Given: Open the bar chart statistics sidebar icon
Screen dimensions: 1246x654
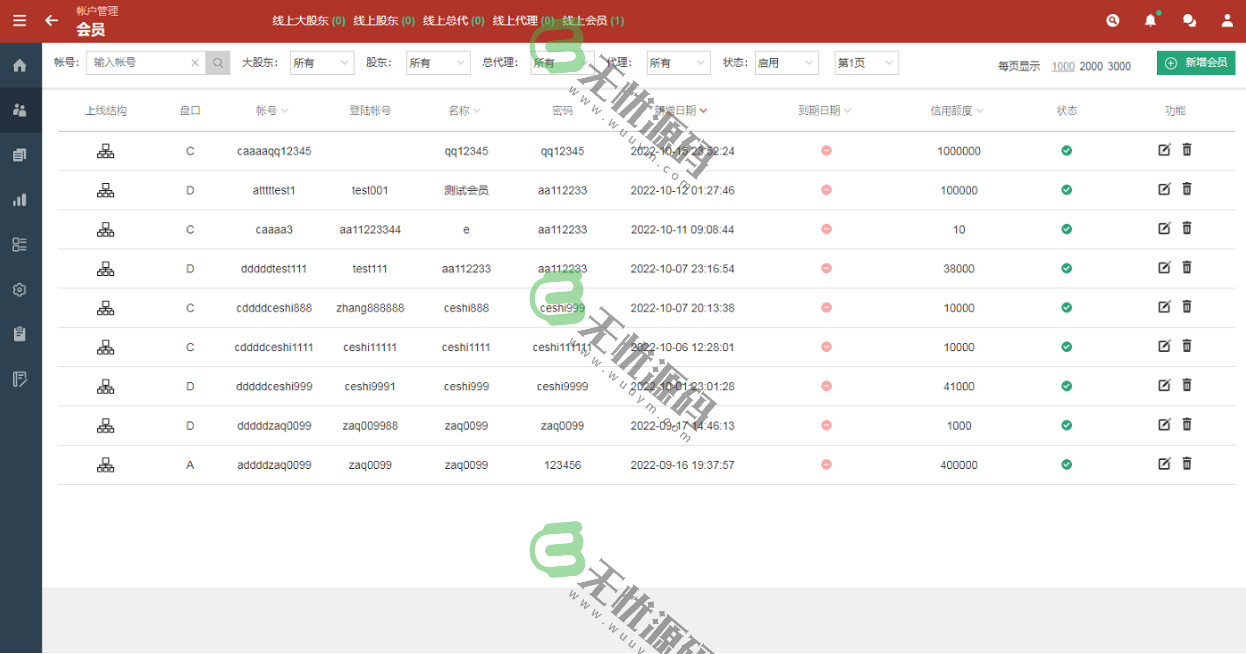Looking at the screenshot, I should (20, 199).
